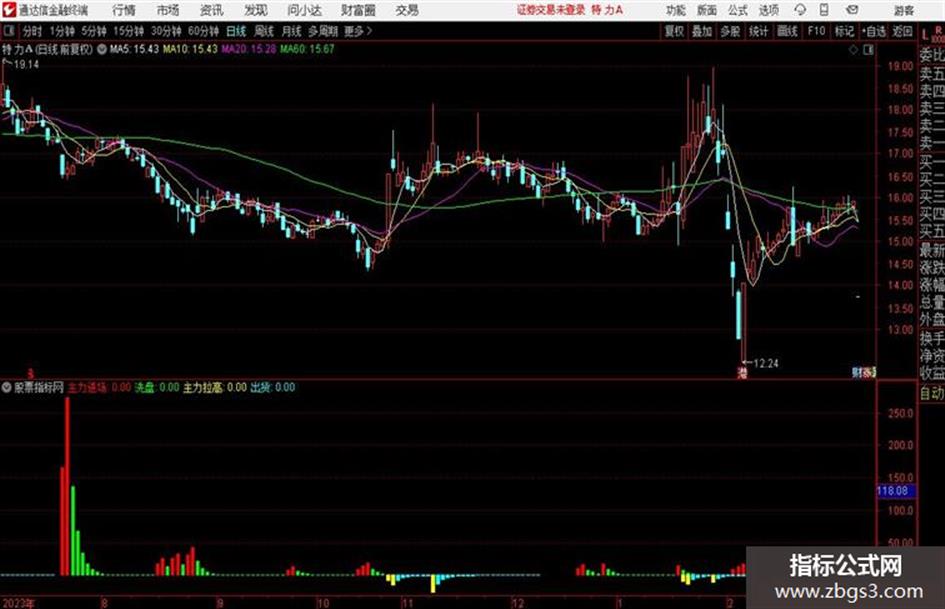Open the 版面 menu

(706, 10)
